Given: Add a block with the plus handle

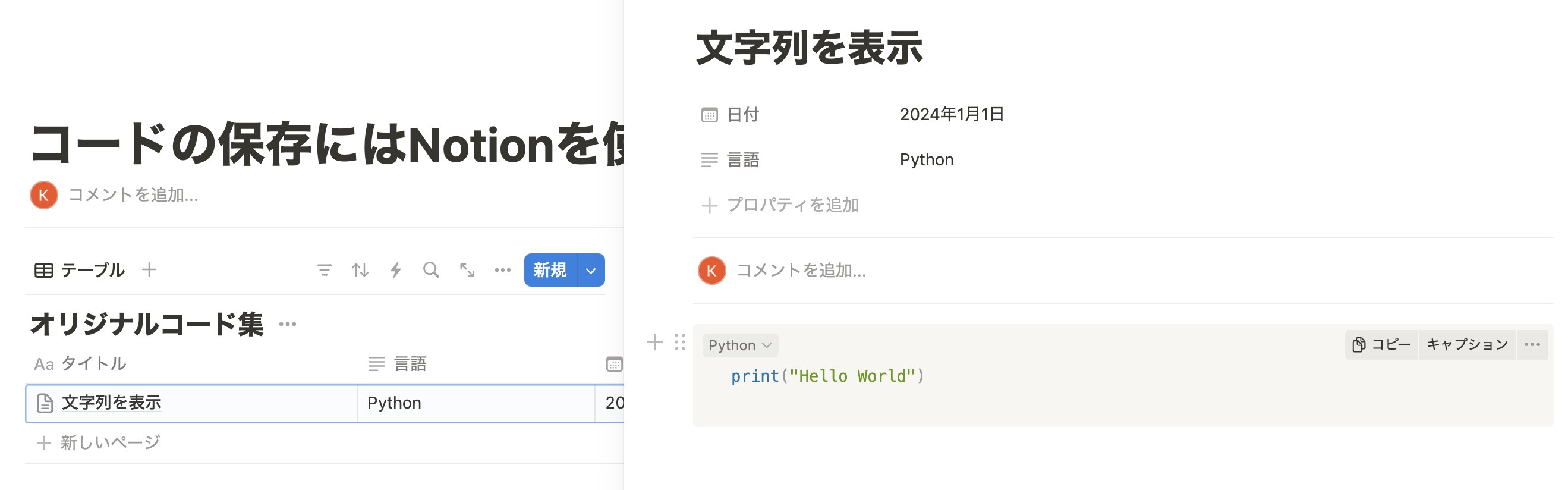Looking at the screenshot, I should [654, 342].
